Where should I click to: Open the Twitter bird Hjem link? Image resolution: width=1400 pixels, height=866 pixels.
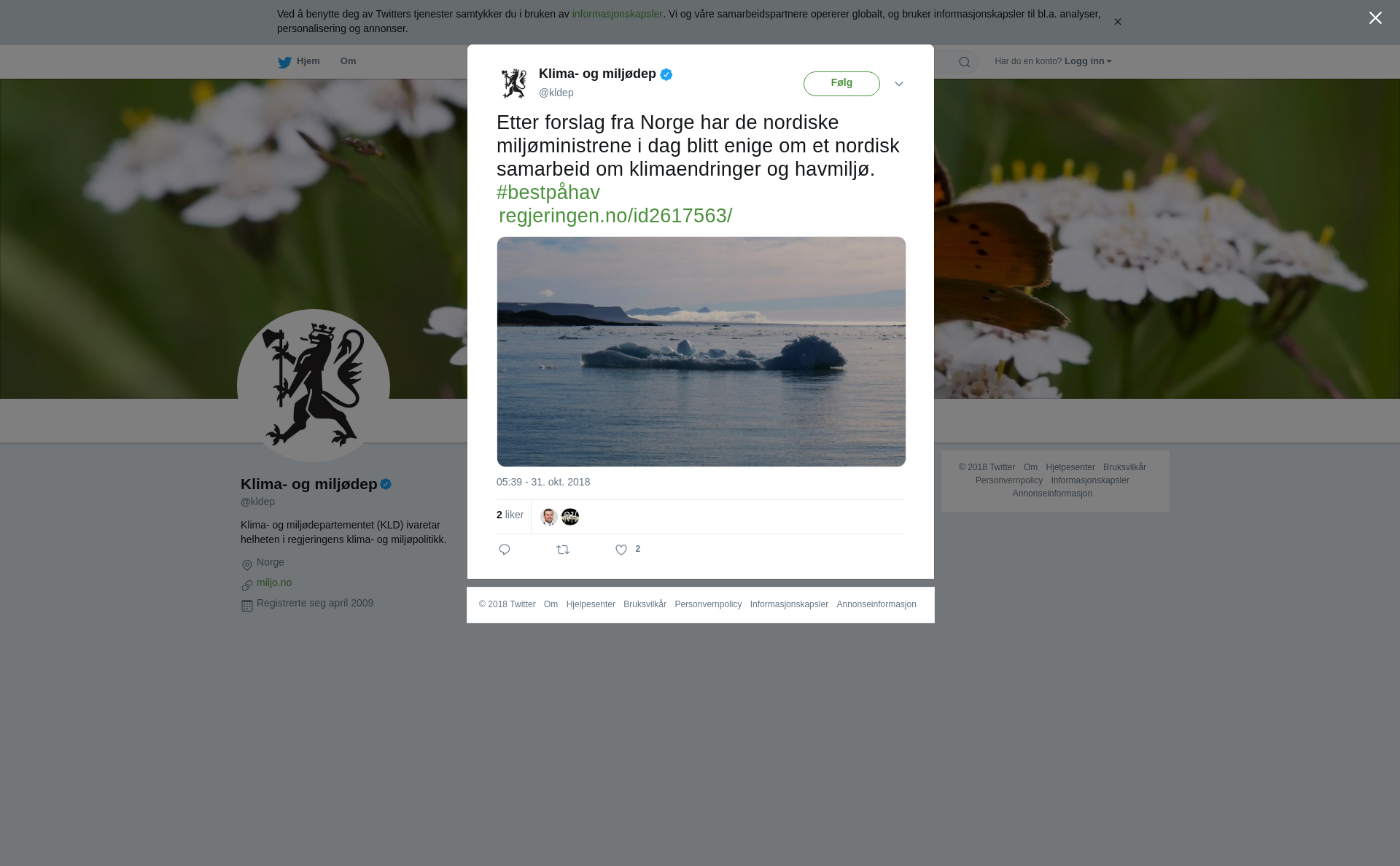click(299, 61)
